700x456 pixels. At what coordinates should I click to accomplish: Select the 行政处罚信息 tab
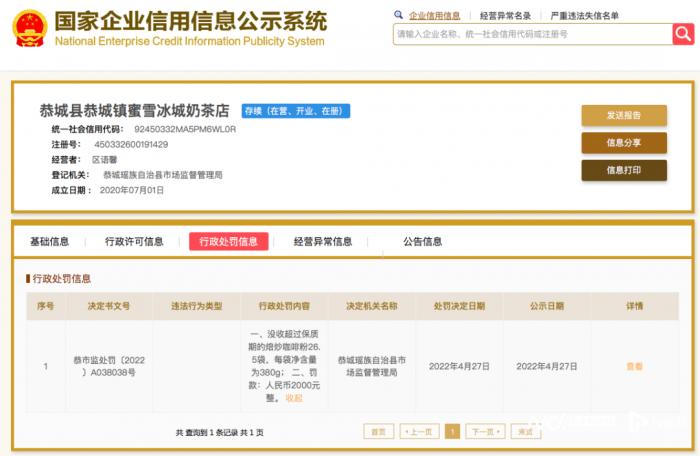click(229, 242)
